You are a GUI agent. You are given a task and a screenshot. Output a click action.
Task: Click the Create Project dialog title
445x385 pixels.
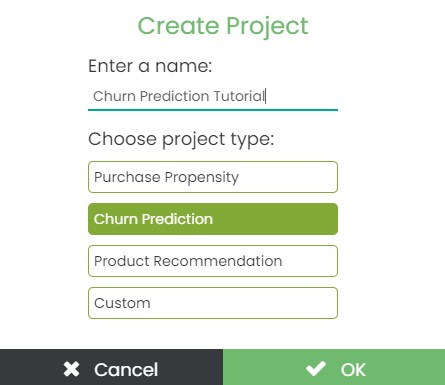pyautogui.click(x=223, y=26)
